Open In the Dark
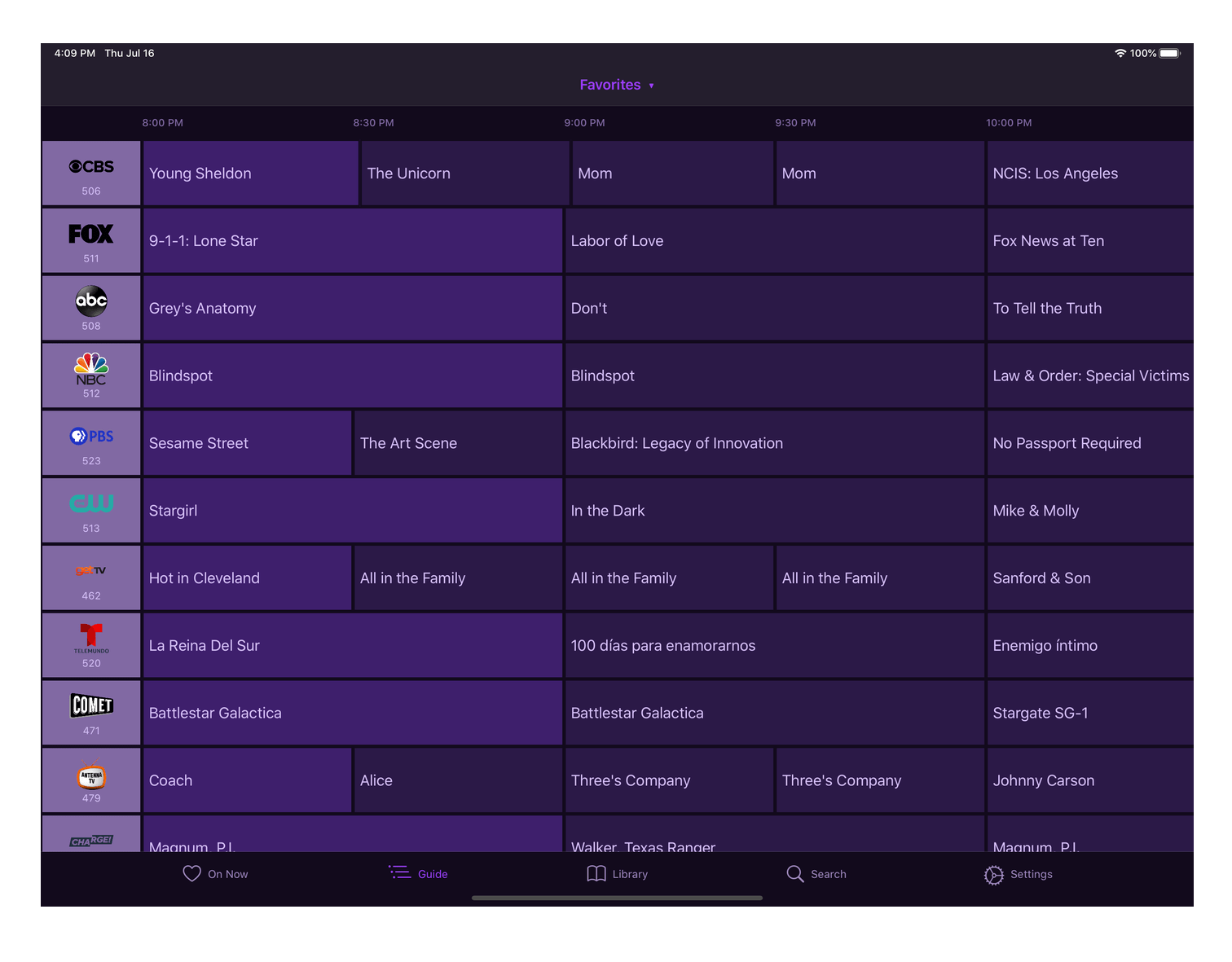The width and height of the screenshot is (1232, 962). tap(775, 511)
